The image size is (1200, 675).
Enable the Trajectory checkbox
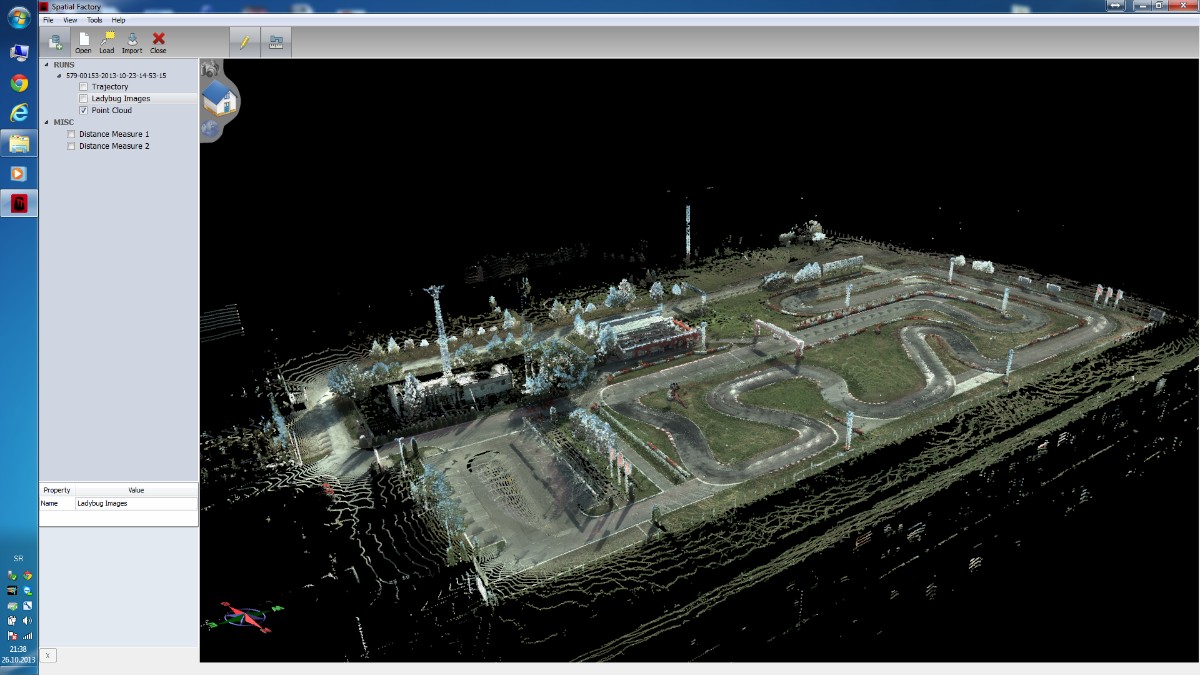point(84,87)
